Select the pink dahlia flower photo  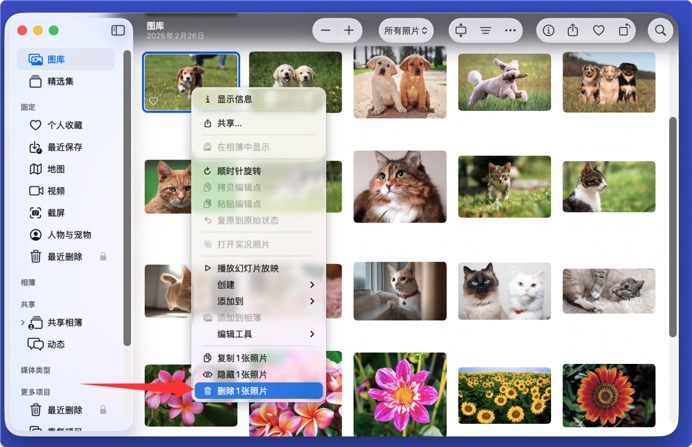pyautogui.click(x=400, y=394)
